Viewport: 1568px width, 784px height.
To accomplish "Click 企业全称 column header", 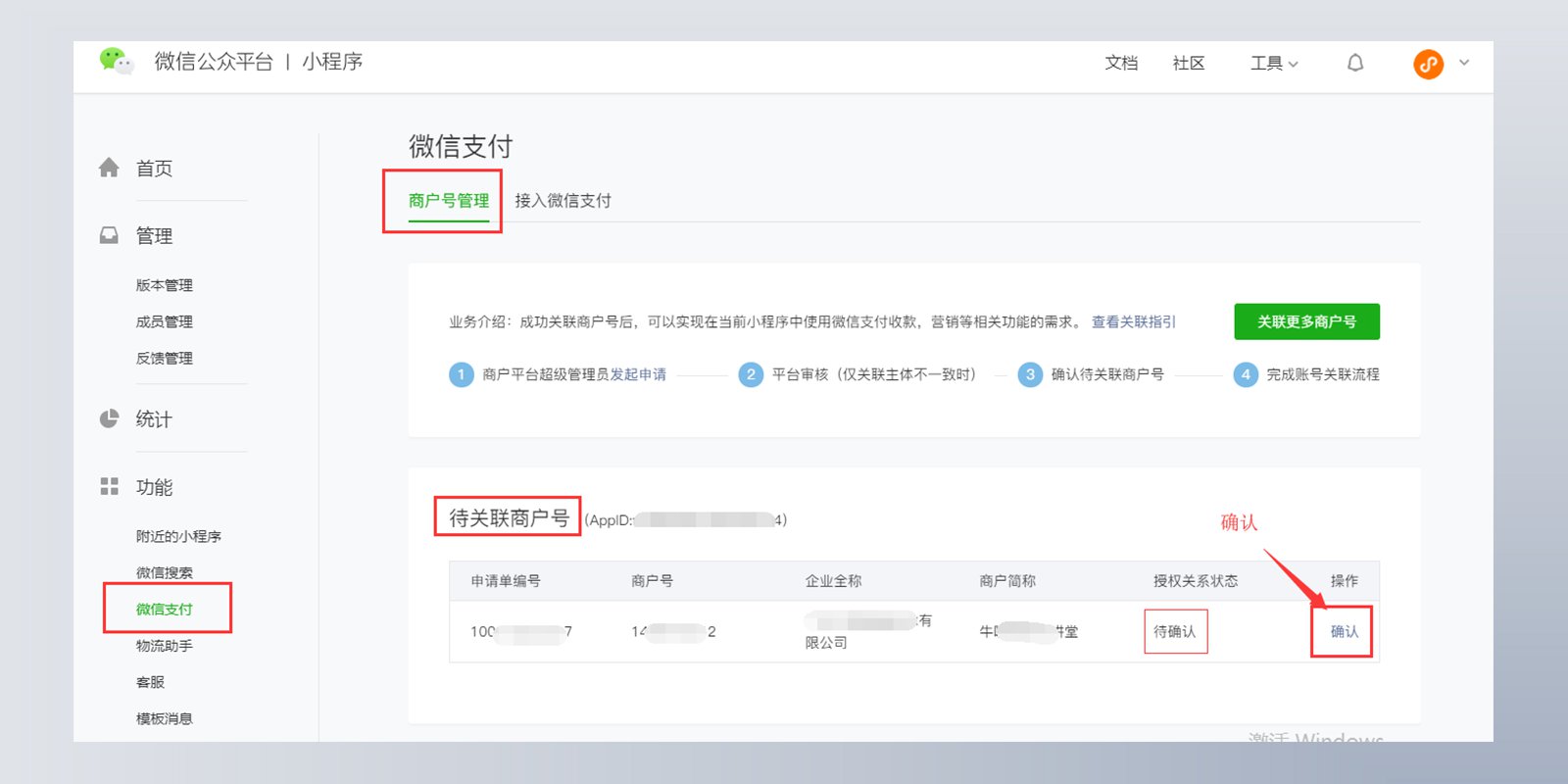I will [833, 580].
